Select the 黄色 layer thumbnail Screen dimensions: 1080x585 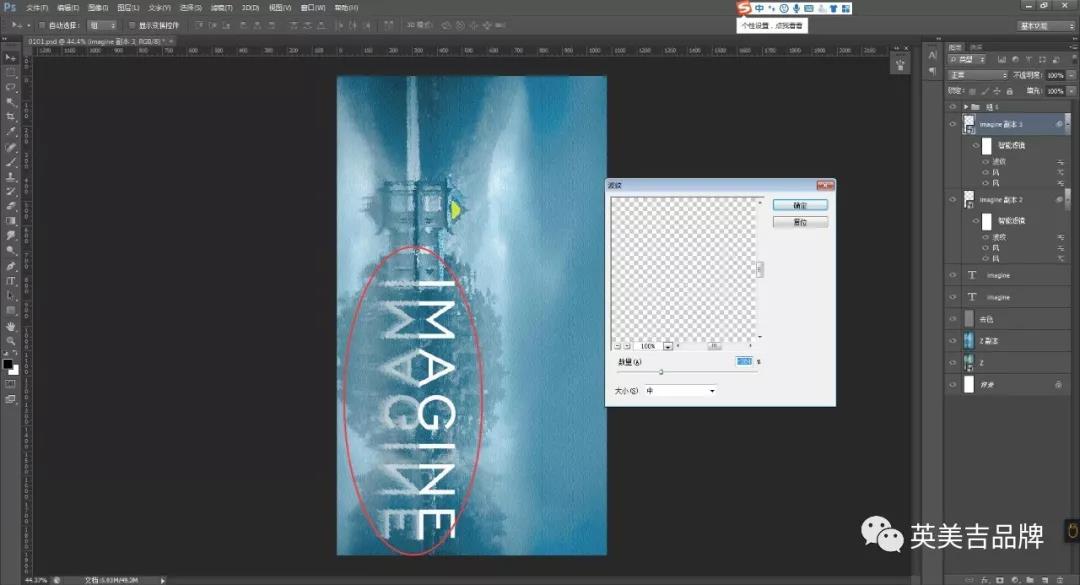[x=969, y=319]
